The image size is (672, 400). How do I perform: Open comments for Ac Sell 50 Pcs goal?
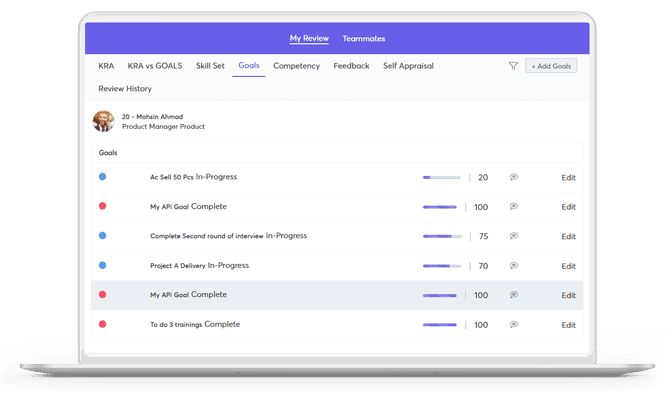pos(513,177)
